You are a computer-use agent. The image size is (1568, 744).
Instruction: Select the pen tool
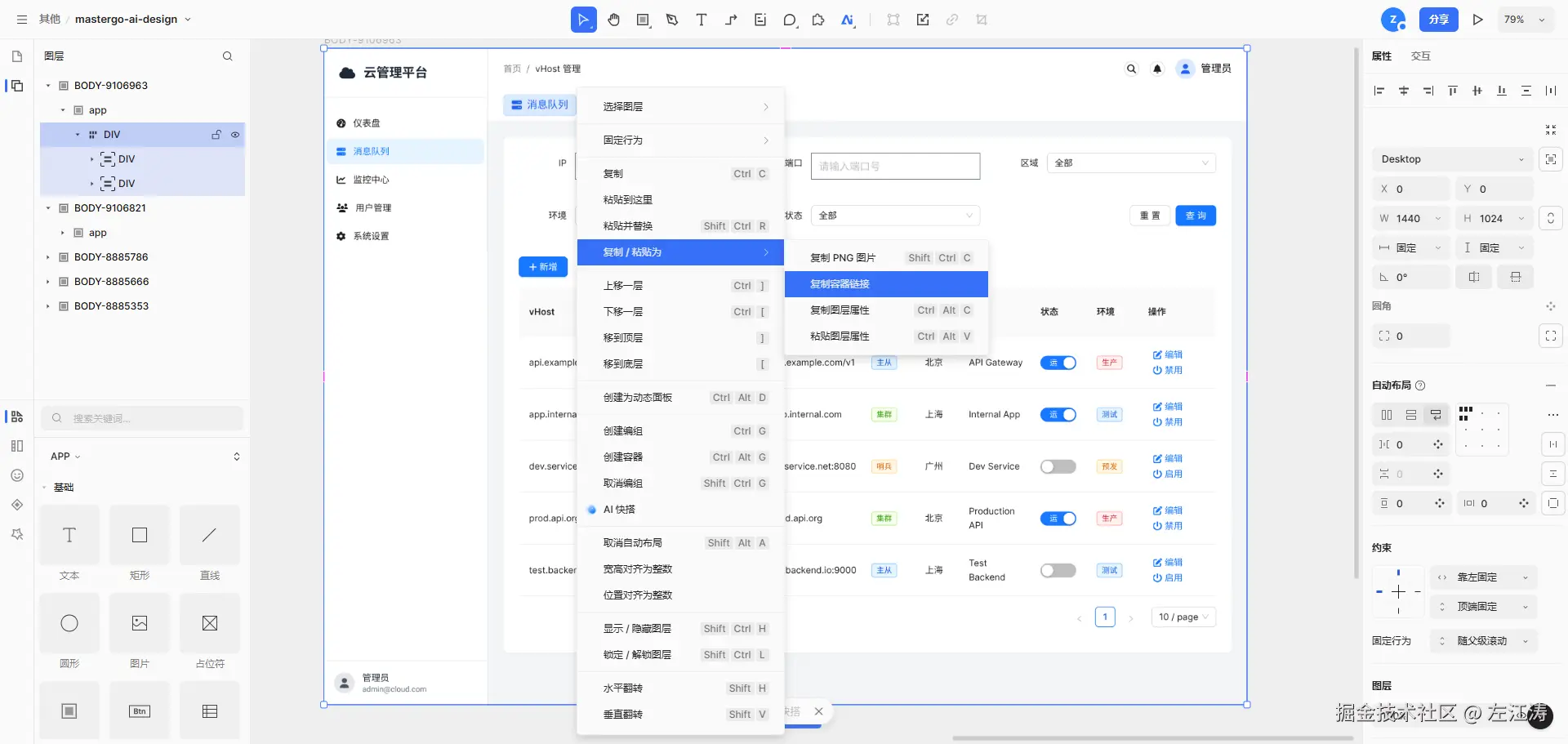pyautogui.click(x=672, y=20)
